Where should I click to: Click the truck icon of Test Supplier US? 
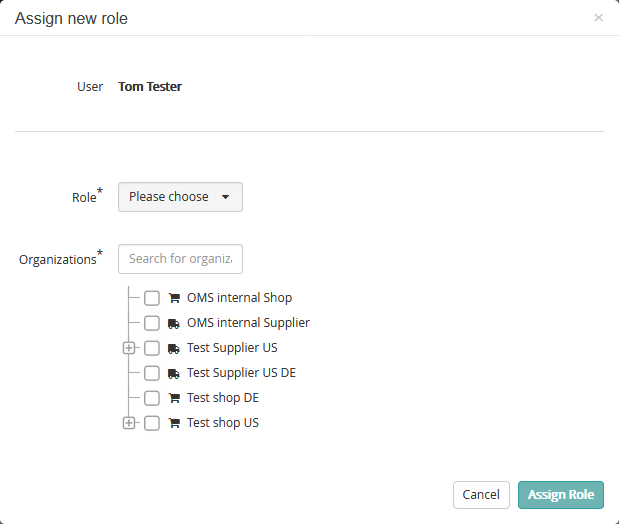click(174, 349)
